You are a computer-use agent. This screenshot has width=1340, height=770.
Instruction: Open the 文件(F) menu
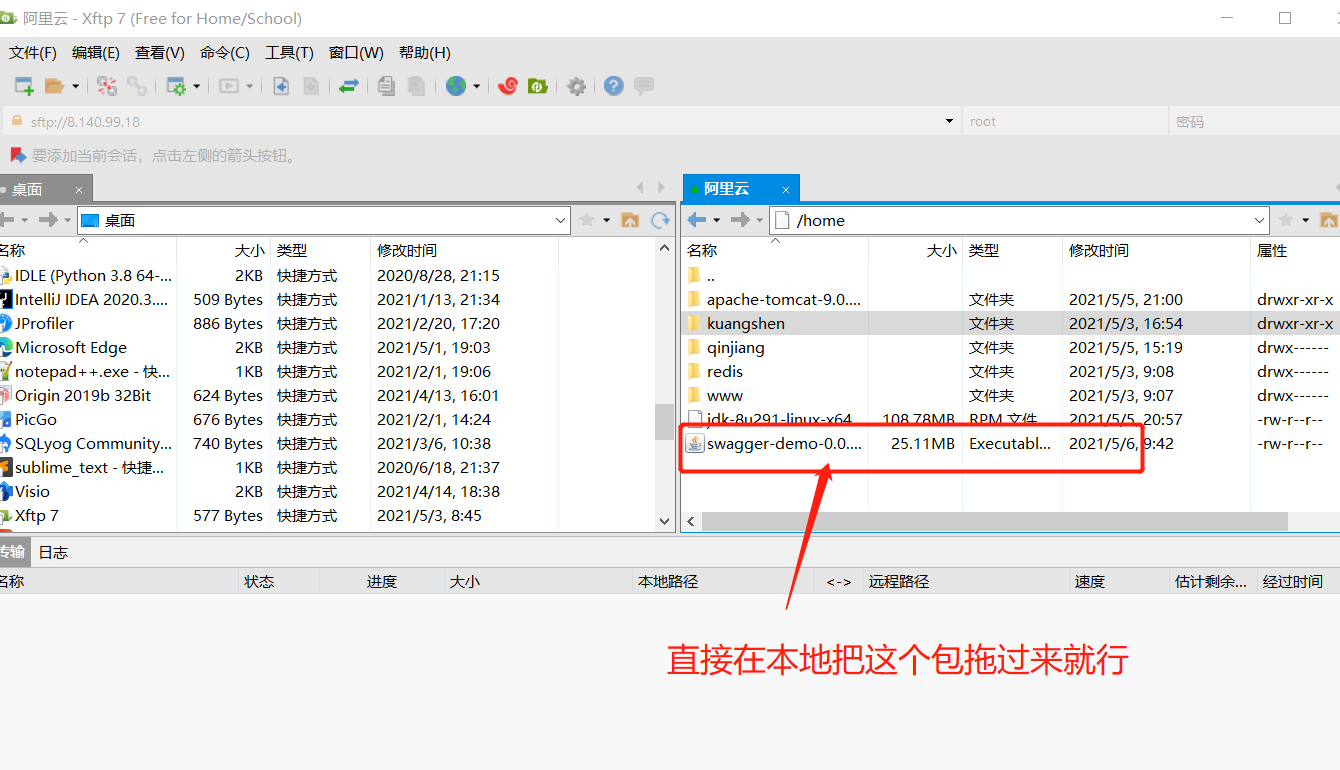[x=33, y=52]
